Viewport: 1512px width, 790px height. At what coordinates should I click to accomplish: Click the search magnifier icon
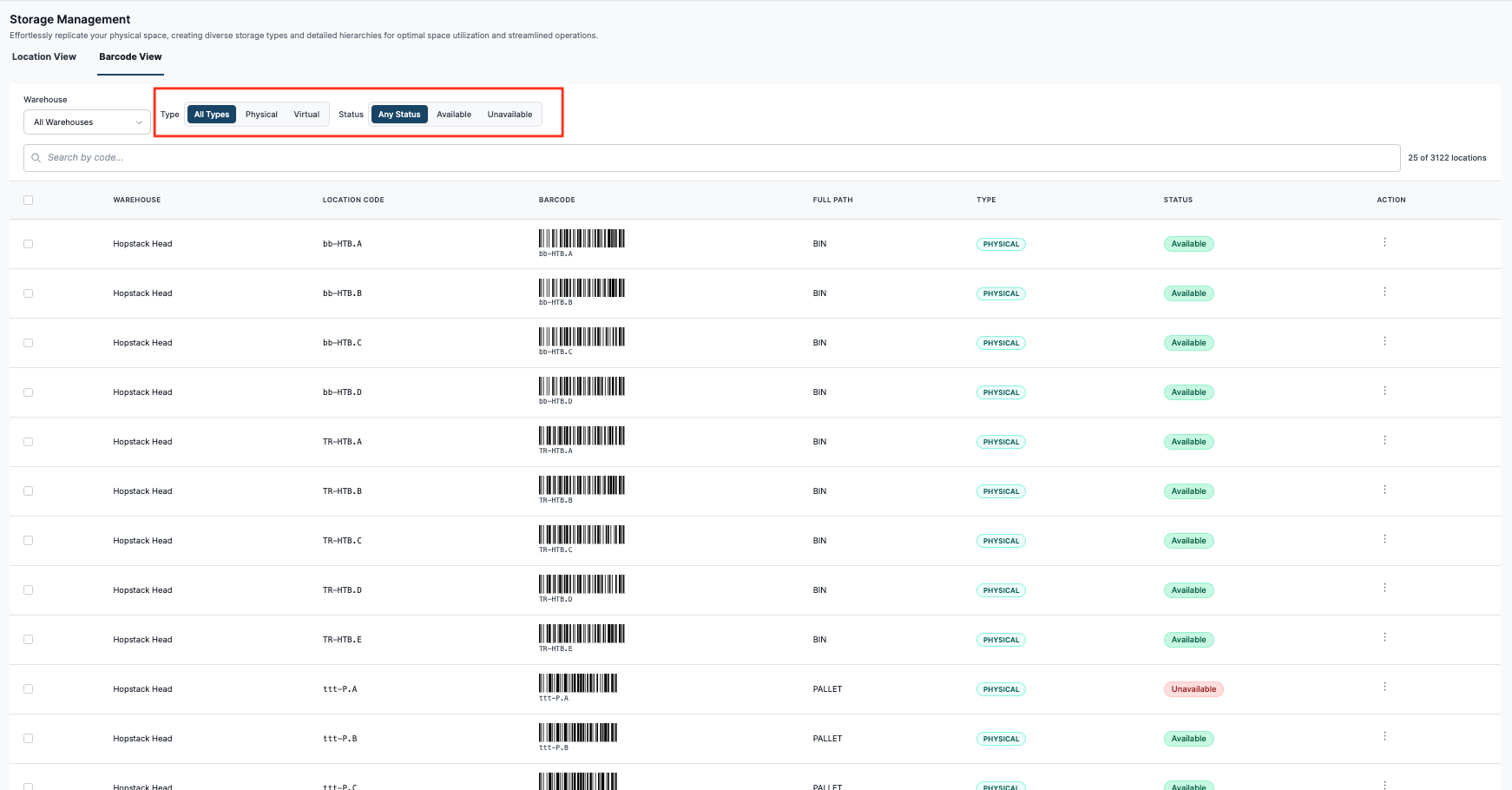[x=36, y=158]
